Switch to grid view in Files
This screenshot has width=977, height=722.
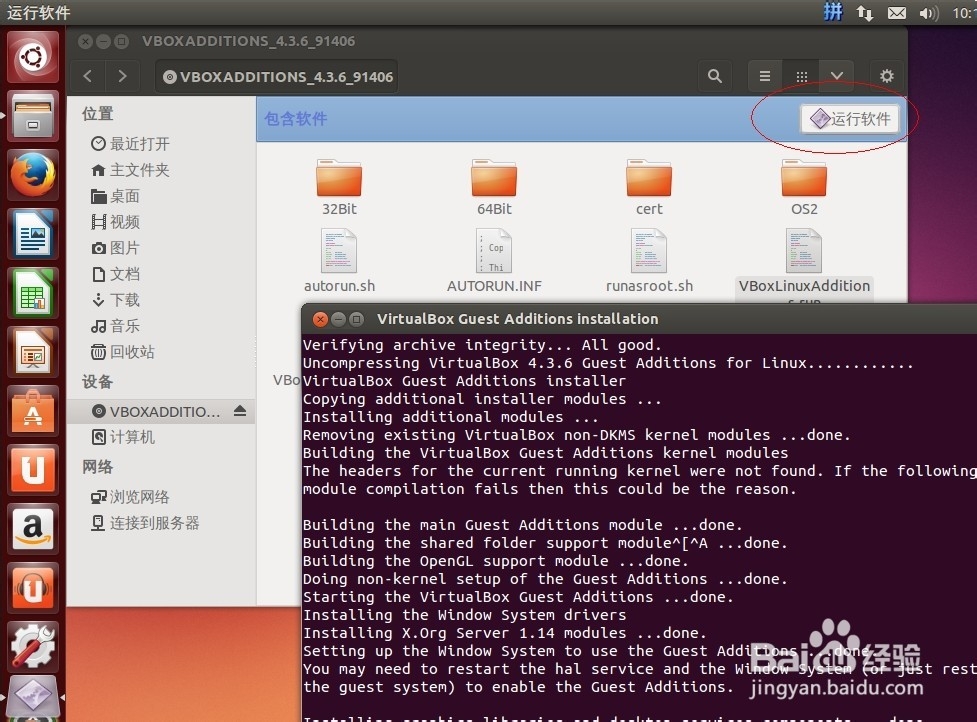point(801,77)
